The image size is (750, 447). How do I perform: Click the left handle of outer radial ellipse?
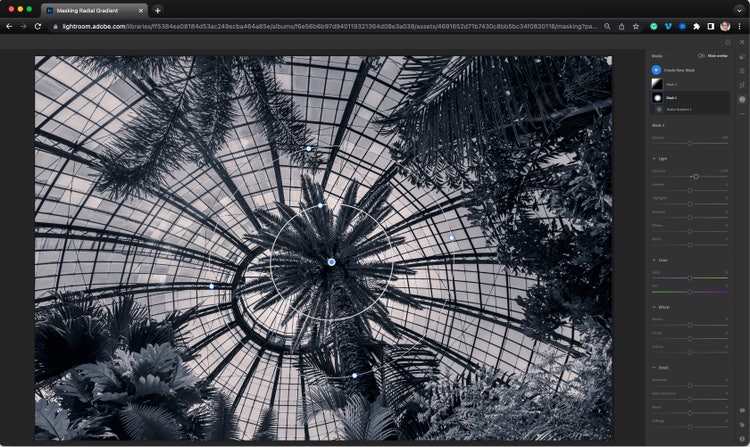211,286
